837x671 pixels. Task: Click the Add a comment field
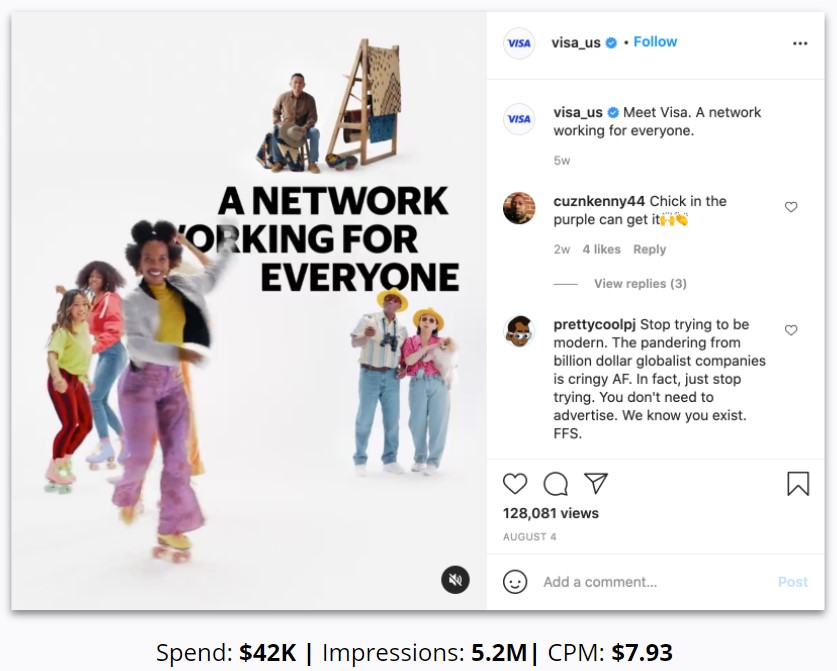(x=655, y=582)
